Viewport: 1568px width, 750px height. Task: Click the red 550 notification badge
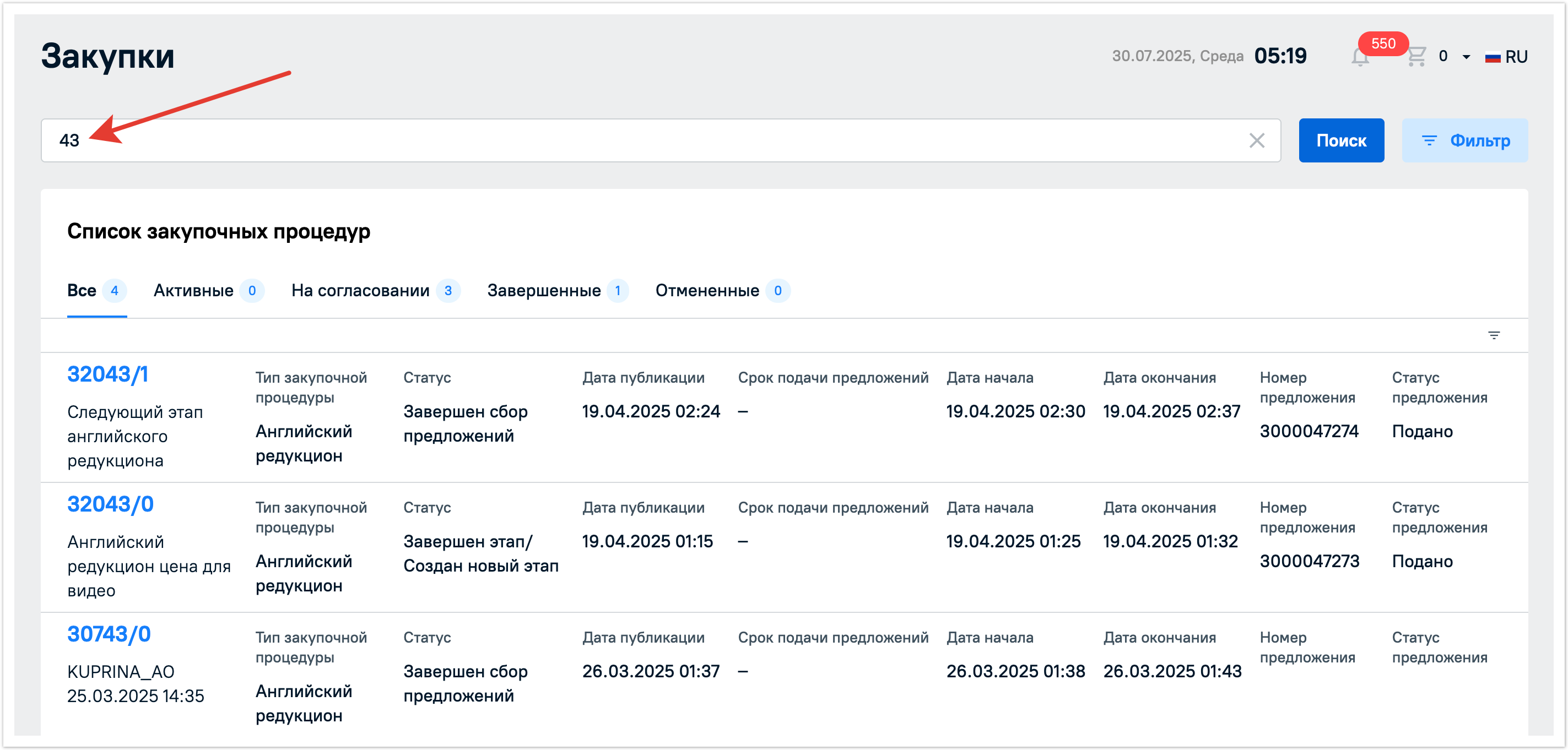1382,44
